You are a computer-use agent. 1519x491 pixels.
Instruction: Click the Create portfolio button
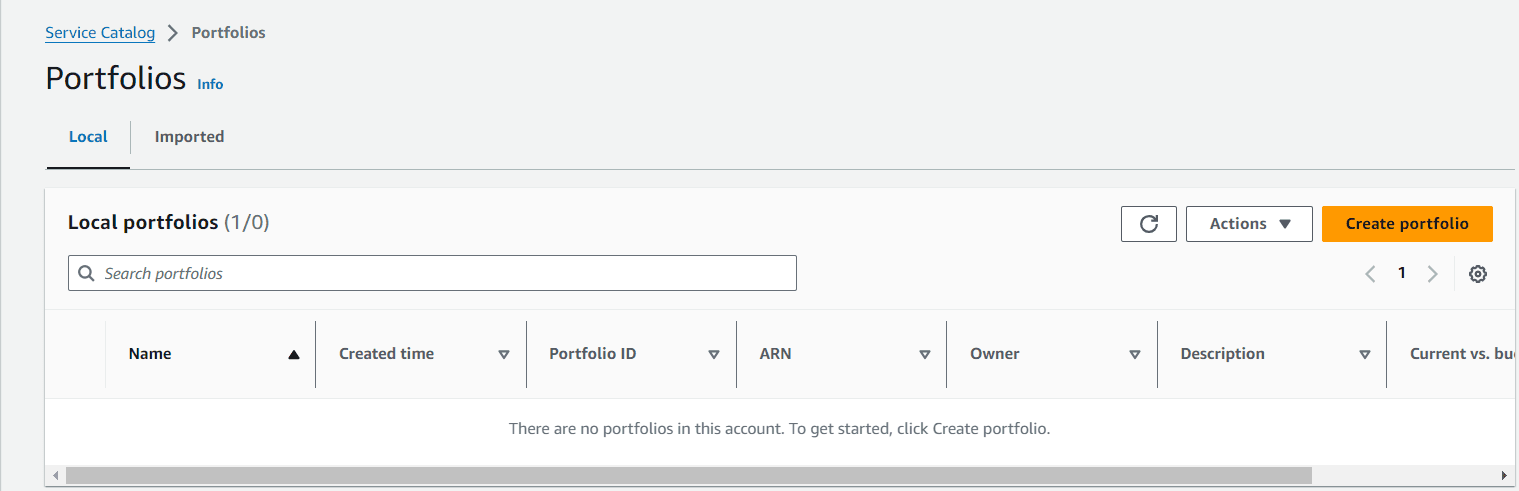[x=1407, y=224]
